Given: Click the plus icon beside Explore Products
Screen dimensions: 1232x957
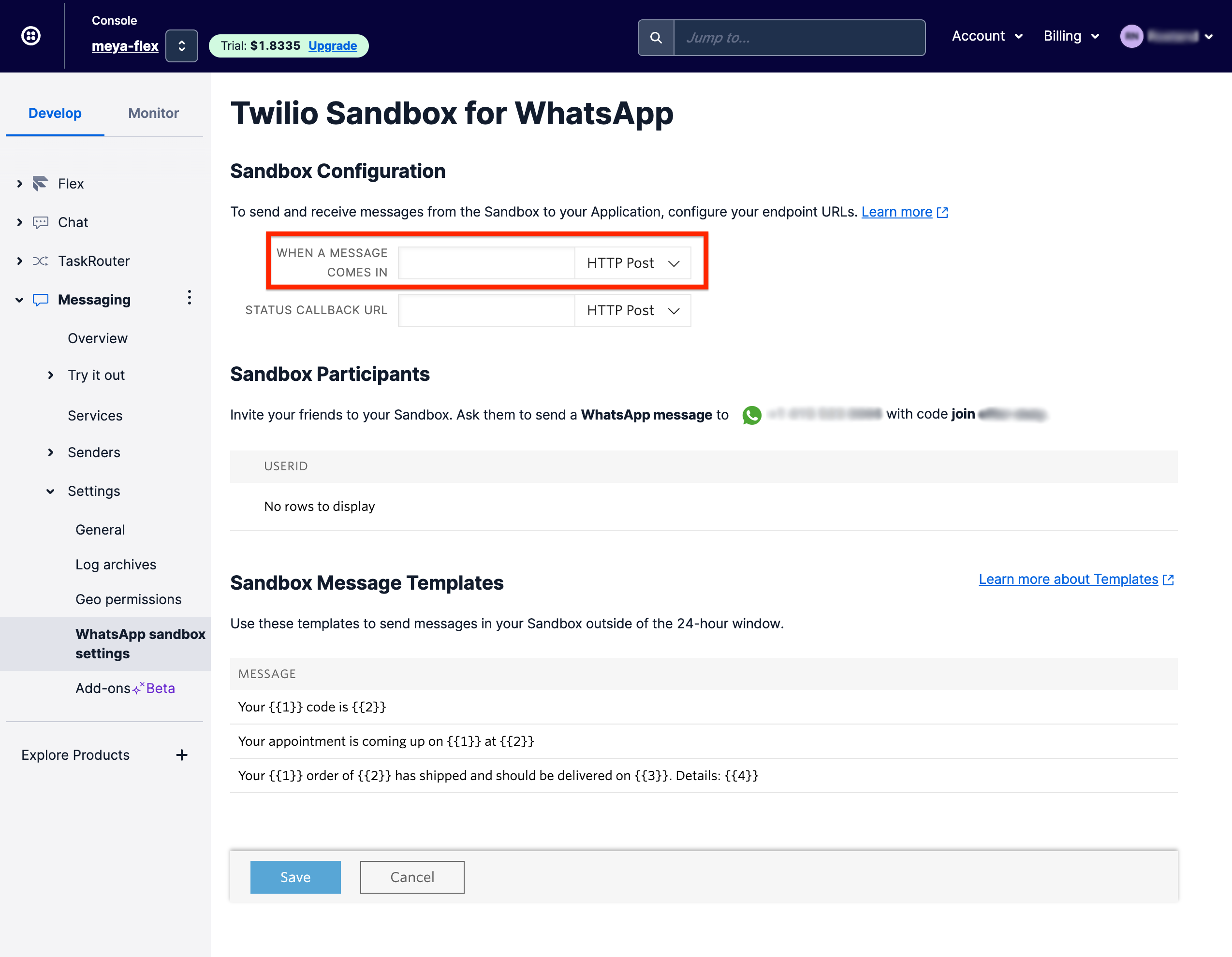Looking at the screenshot, I should point(182,755).
